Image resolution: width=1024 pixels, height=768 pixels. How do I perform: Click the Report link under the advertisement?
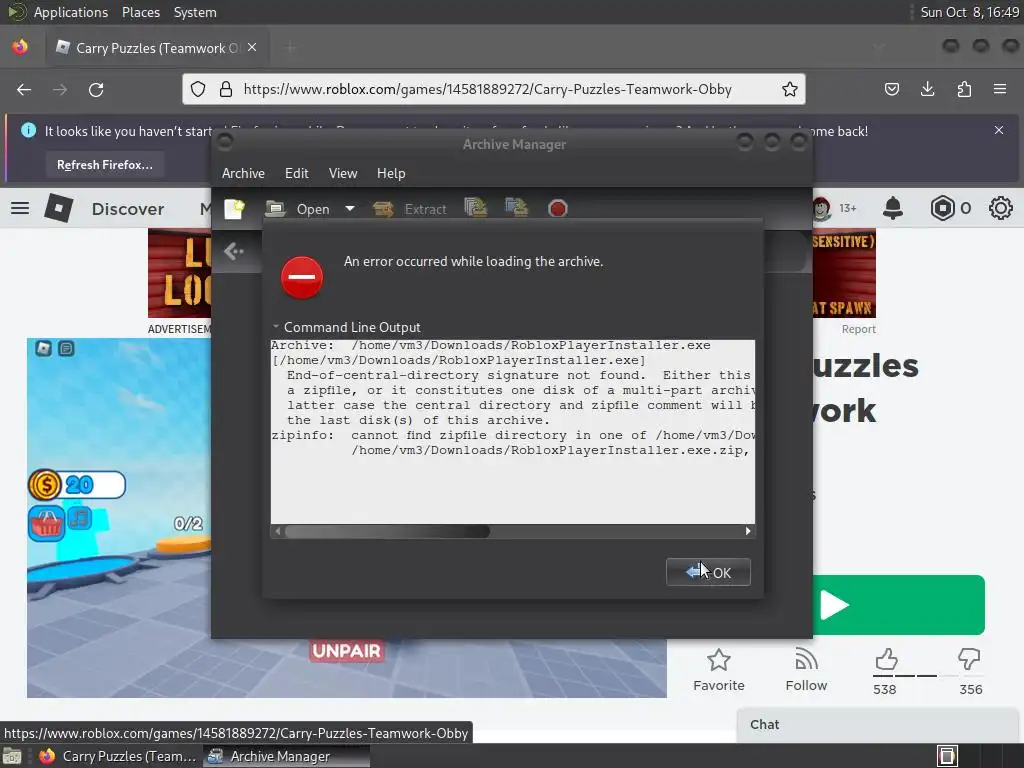(858, 329)
